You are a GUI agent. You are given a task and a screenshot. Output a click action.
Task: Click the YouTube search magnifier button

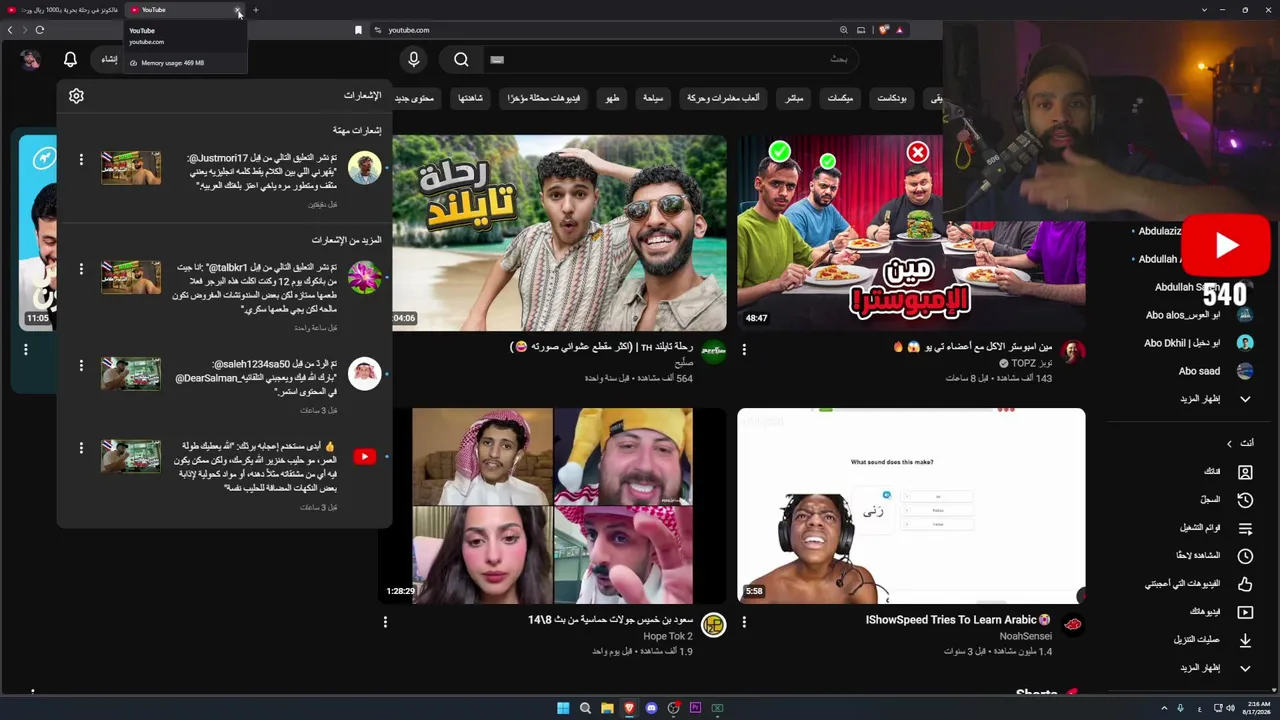[461, 59]
